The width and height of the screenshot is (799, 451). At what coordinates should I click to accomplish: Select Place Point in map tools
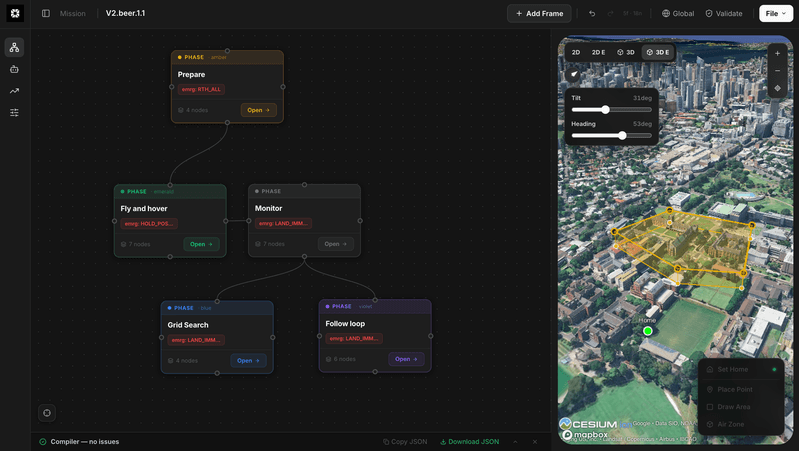(x=740, y=389)
